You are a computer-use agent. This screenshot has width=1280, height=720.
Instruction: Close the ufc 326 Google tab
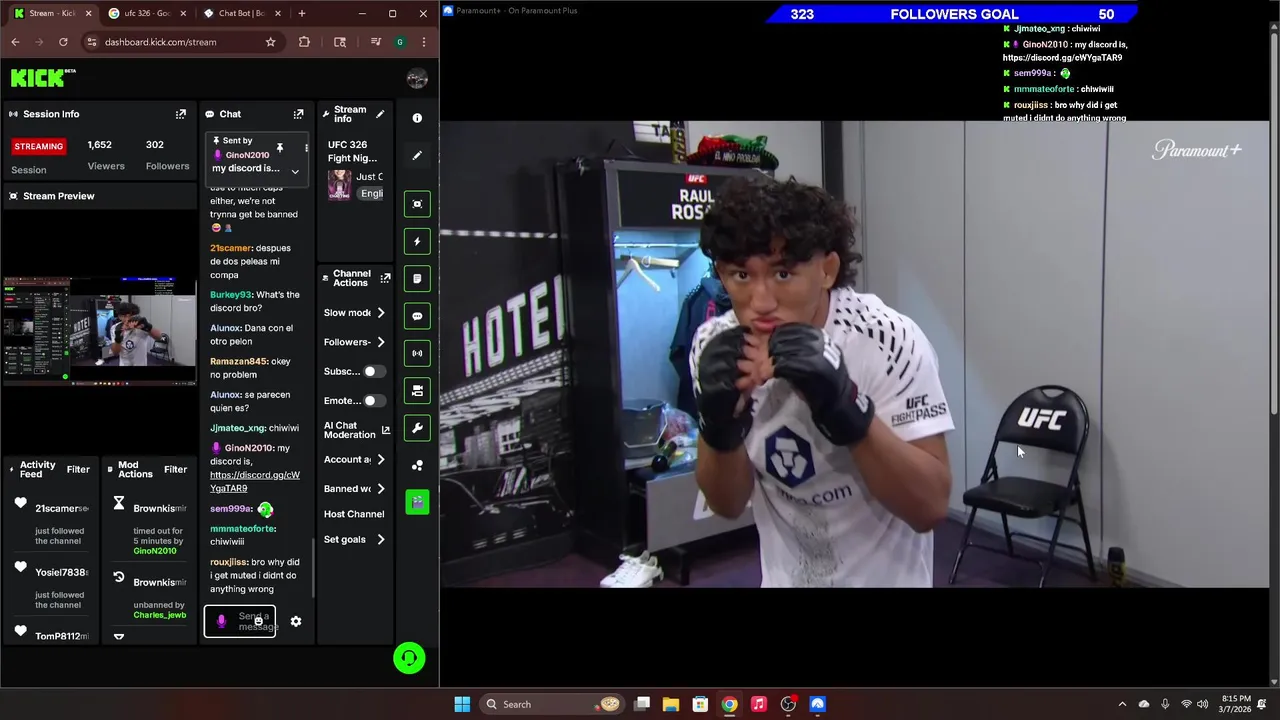point(182,13)
